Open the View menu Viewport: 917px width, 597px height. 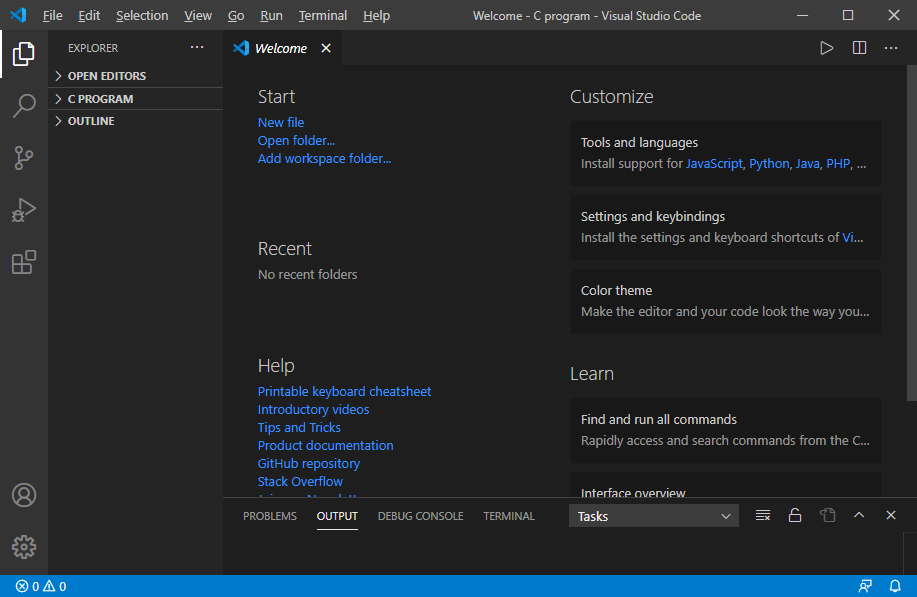tap(198, 16)
